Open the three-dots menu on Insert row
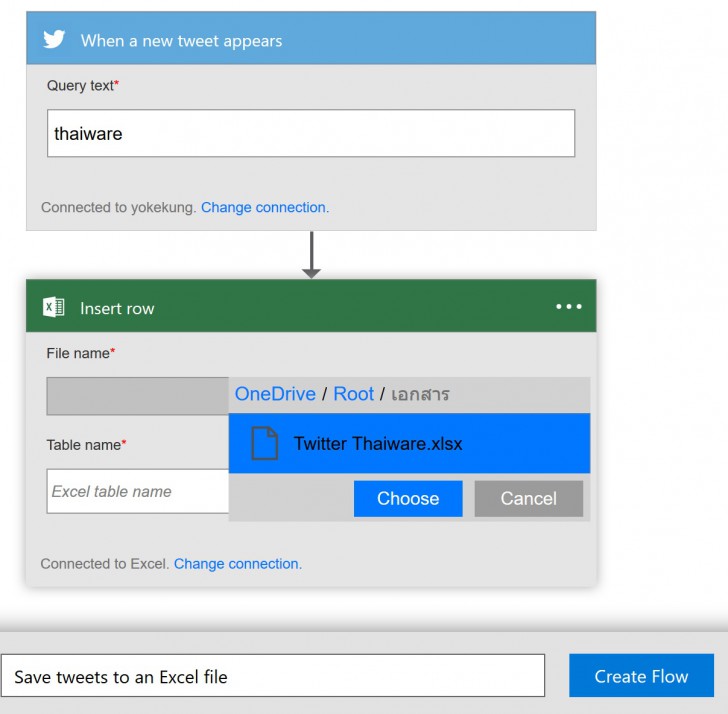Screen dimensions: 728x714 [x=569, y=306]
